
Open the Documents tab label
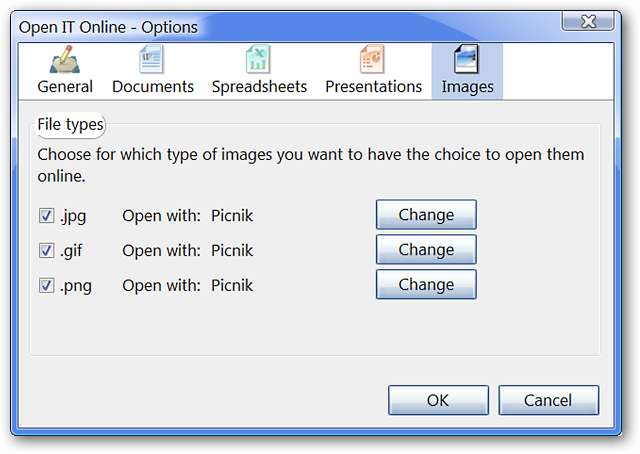(152, 87)
